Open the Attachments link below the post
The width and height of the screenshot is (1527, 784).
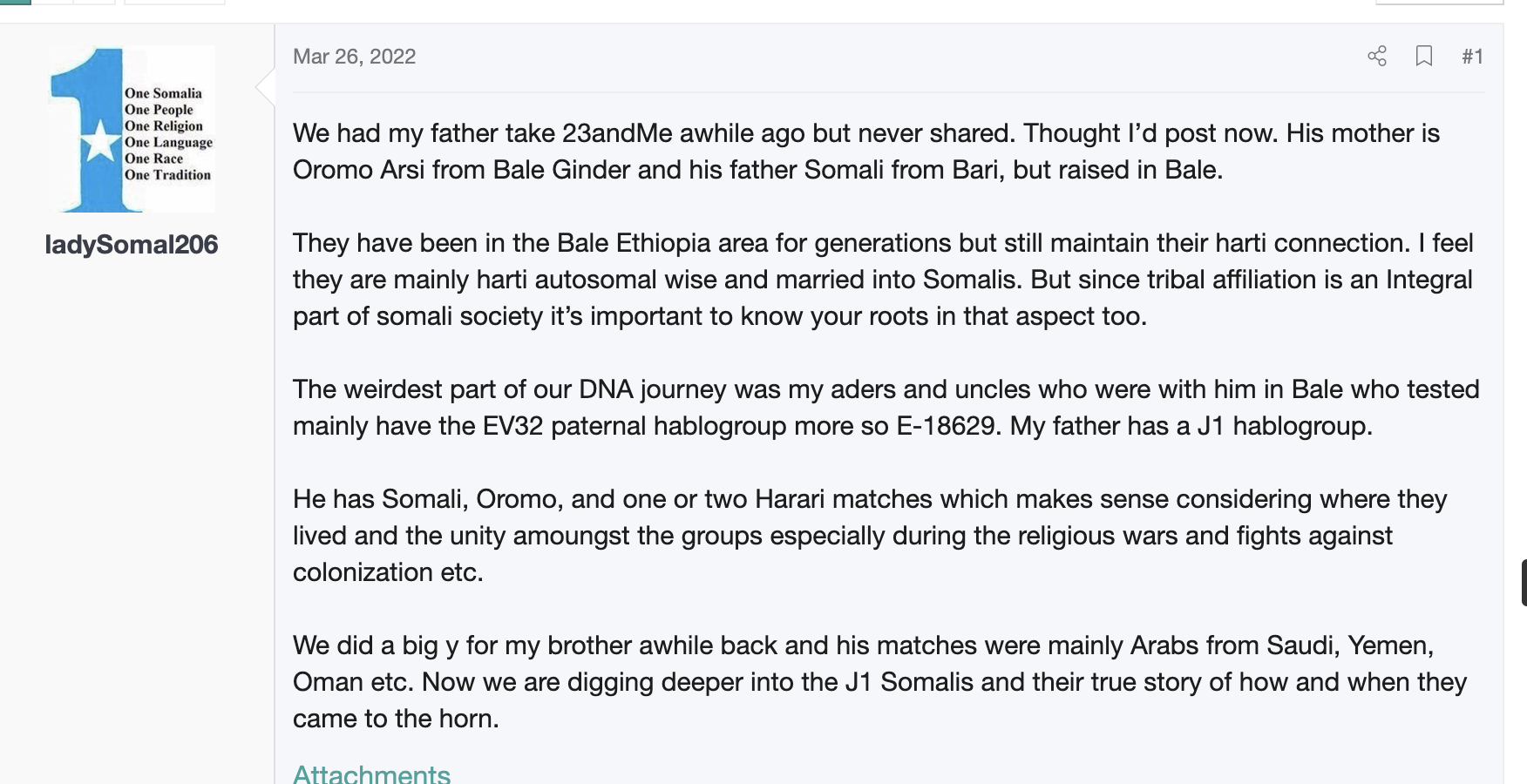coord(371,774)
